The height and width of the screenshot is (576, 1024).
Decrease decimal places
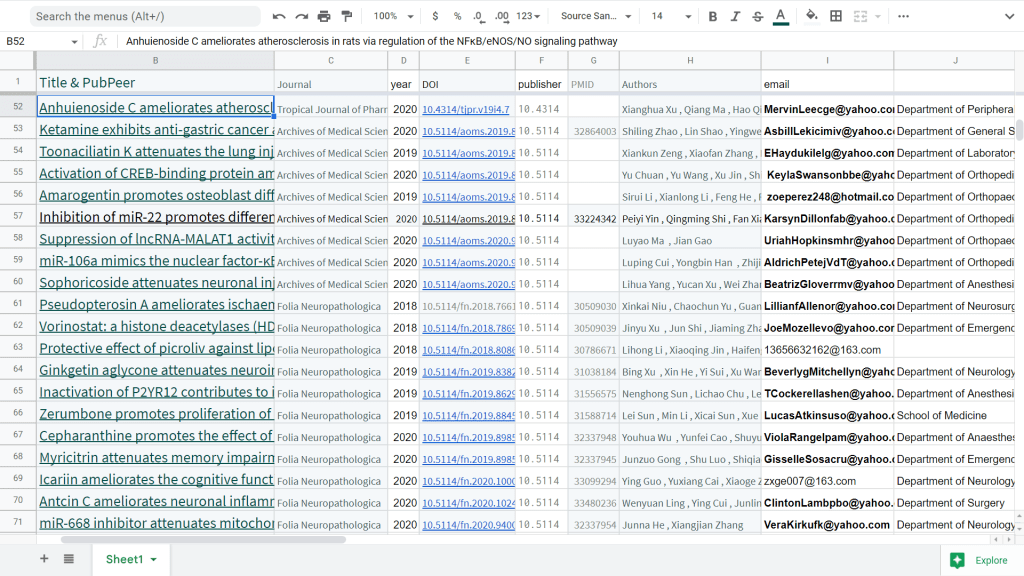coord(479,16)
